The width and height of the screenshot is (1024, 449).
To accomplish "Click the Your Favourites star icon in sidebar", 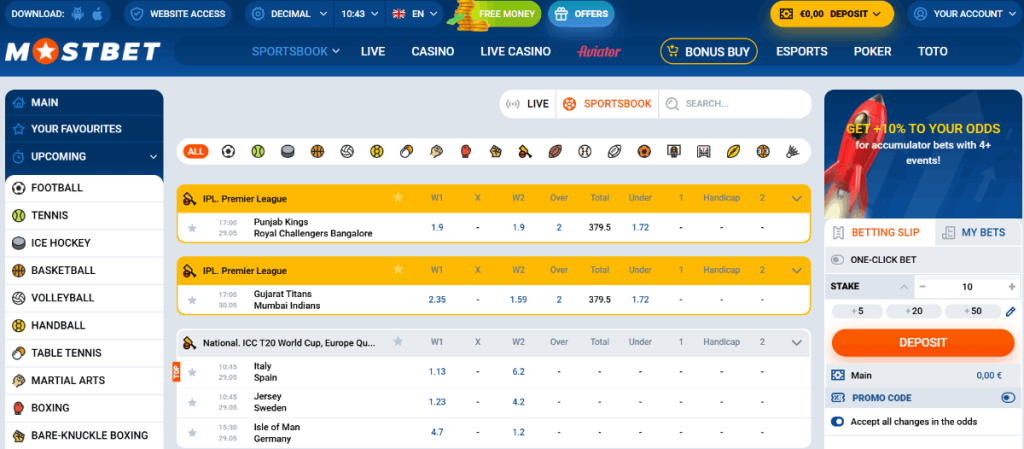I will click(18, 129).
